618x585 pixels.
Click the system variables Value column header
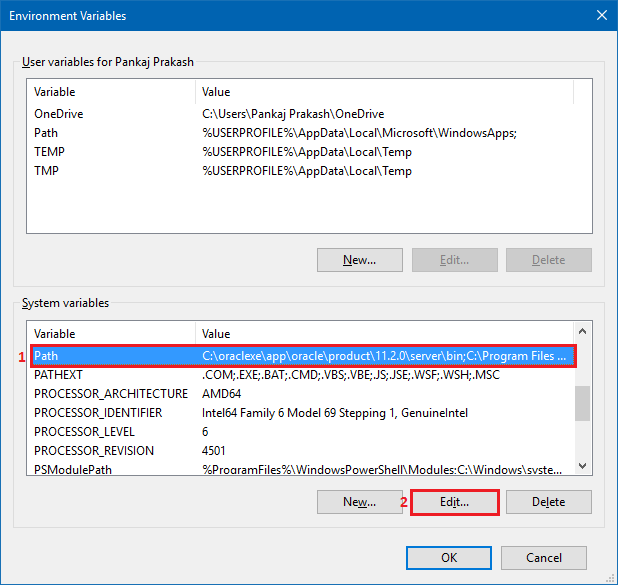click(384, 334)
